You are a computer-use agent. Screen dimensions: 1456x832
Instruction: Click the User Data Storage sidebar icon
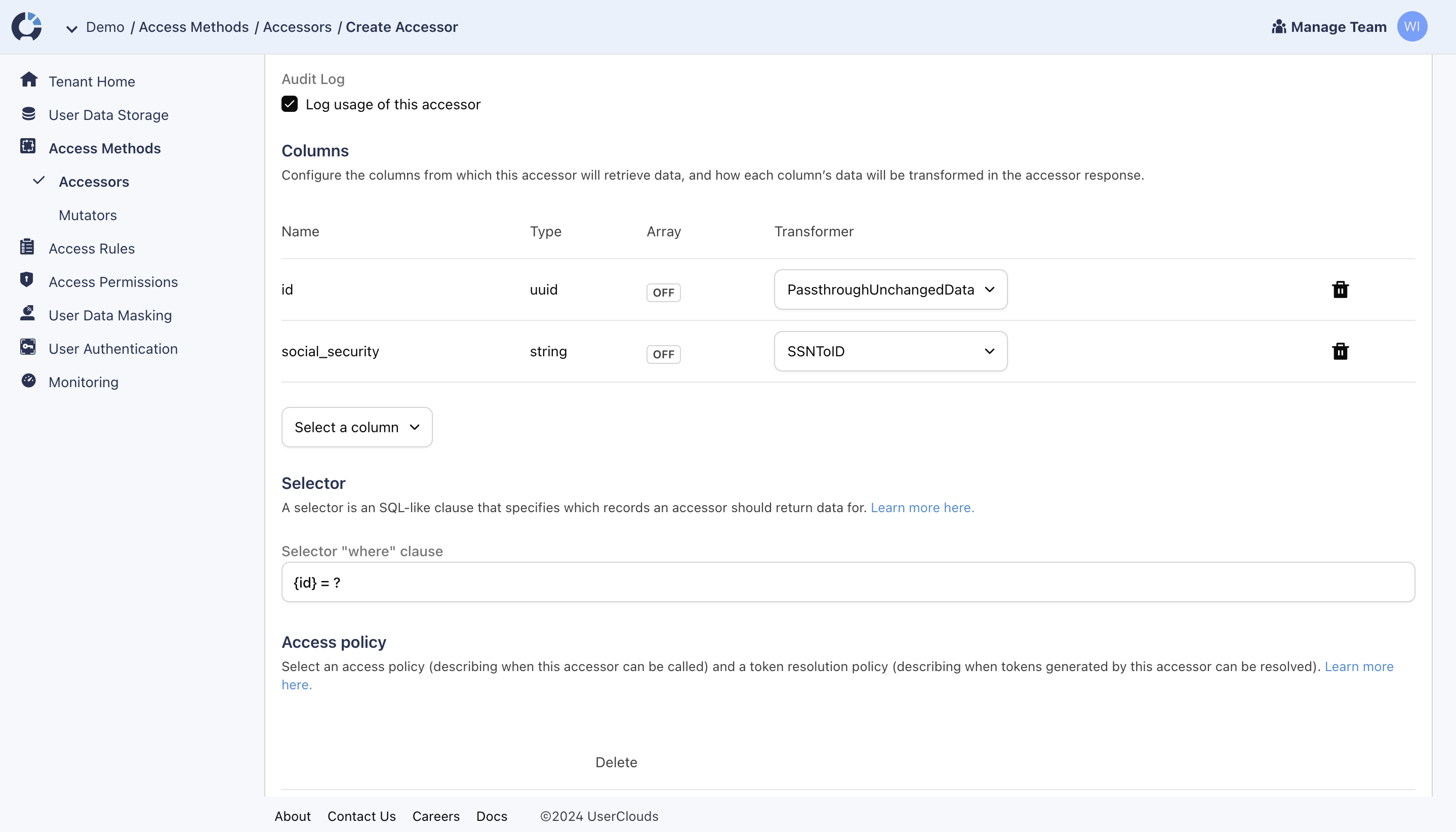click(x=28, y=114)
